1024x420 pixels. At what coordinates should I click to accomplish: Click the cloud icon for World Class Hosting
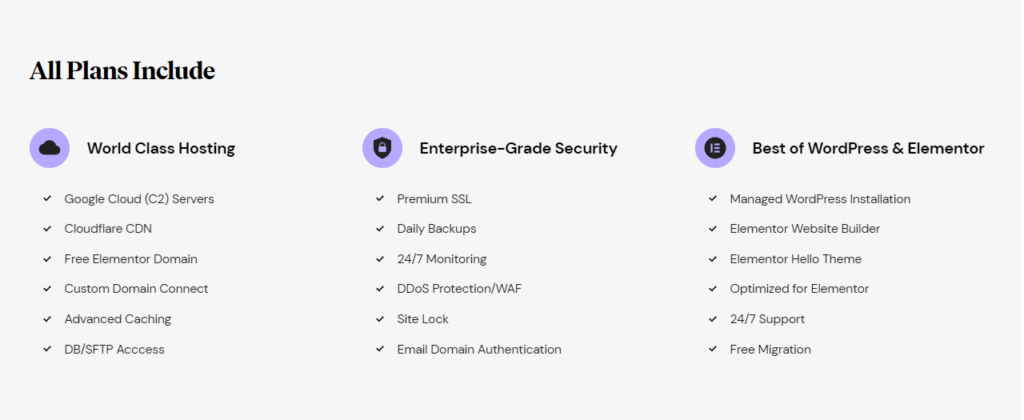coord(50,148)
